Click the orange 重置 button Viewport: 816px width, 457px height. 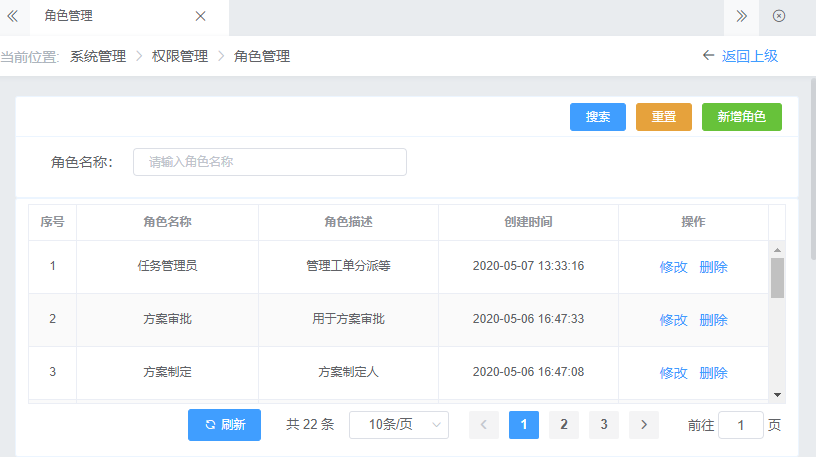[x=664, y=117]
